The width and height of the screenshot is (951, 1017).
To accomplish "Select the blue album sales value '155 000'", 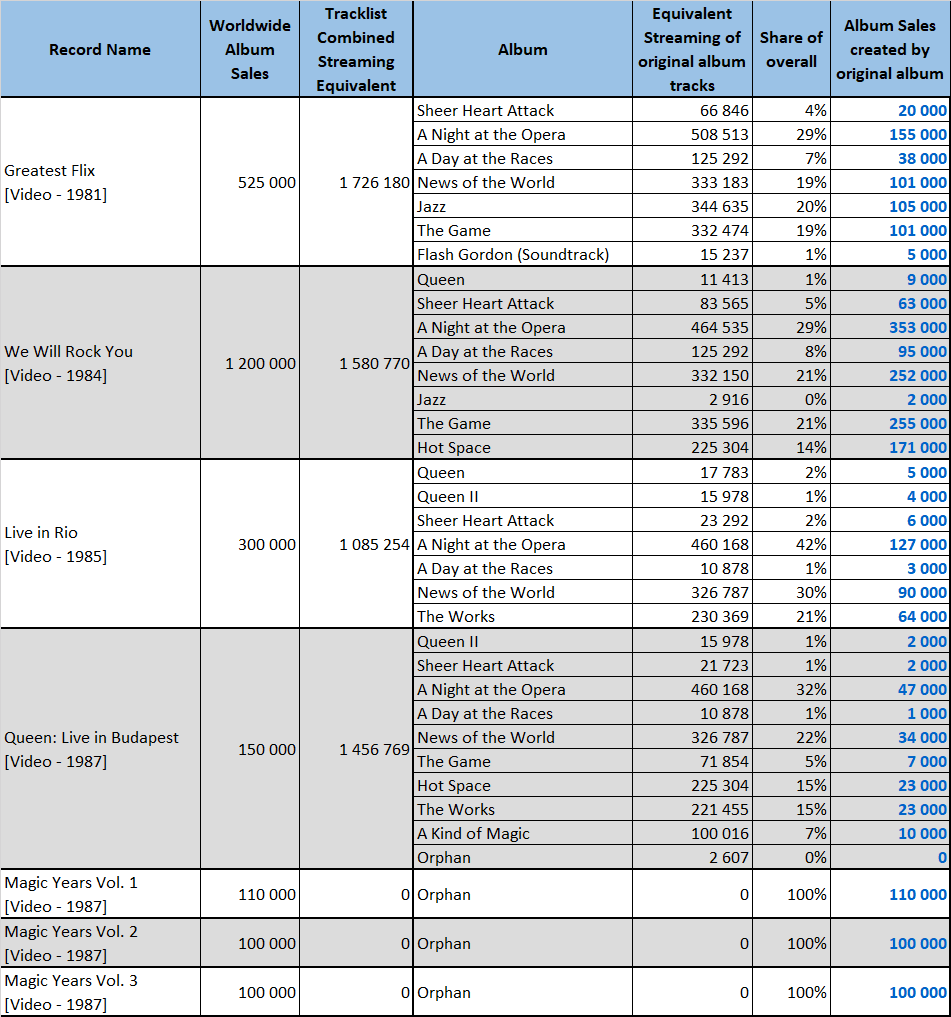I will [x=918, y=135].
